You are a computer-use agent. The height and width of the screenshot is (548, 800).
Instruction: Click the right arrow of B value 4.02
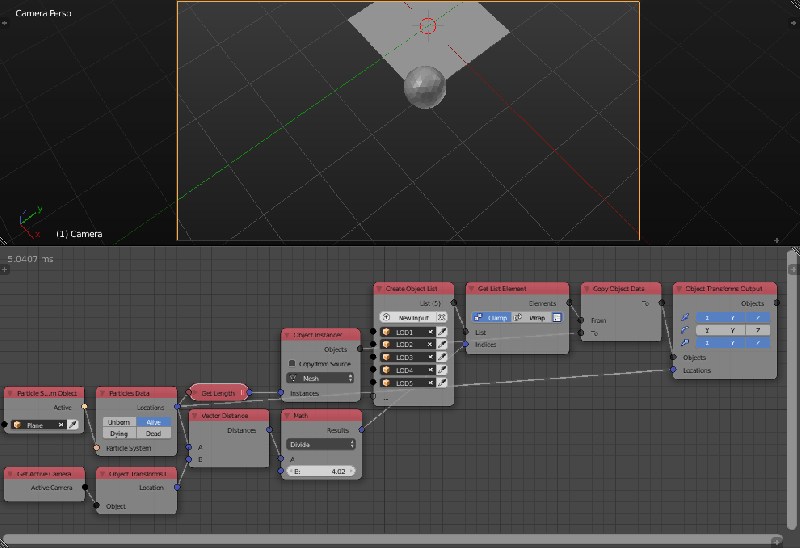(x=351, y=471)
